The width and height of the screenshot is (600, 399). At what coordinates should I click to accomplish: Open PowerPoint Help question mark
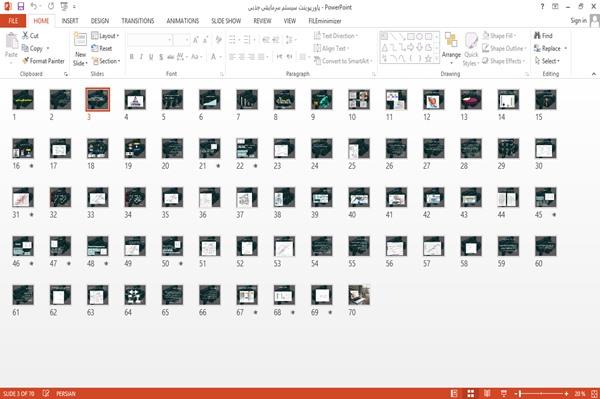pos(542,7)
